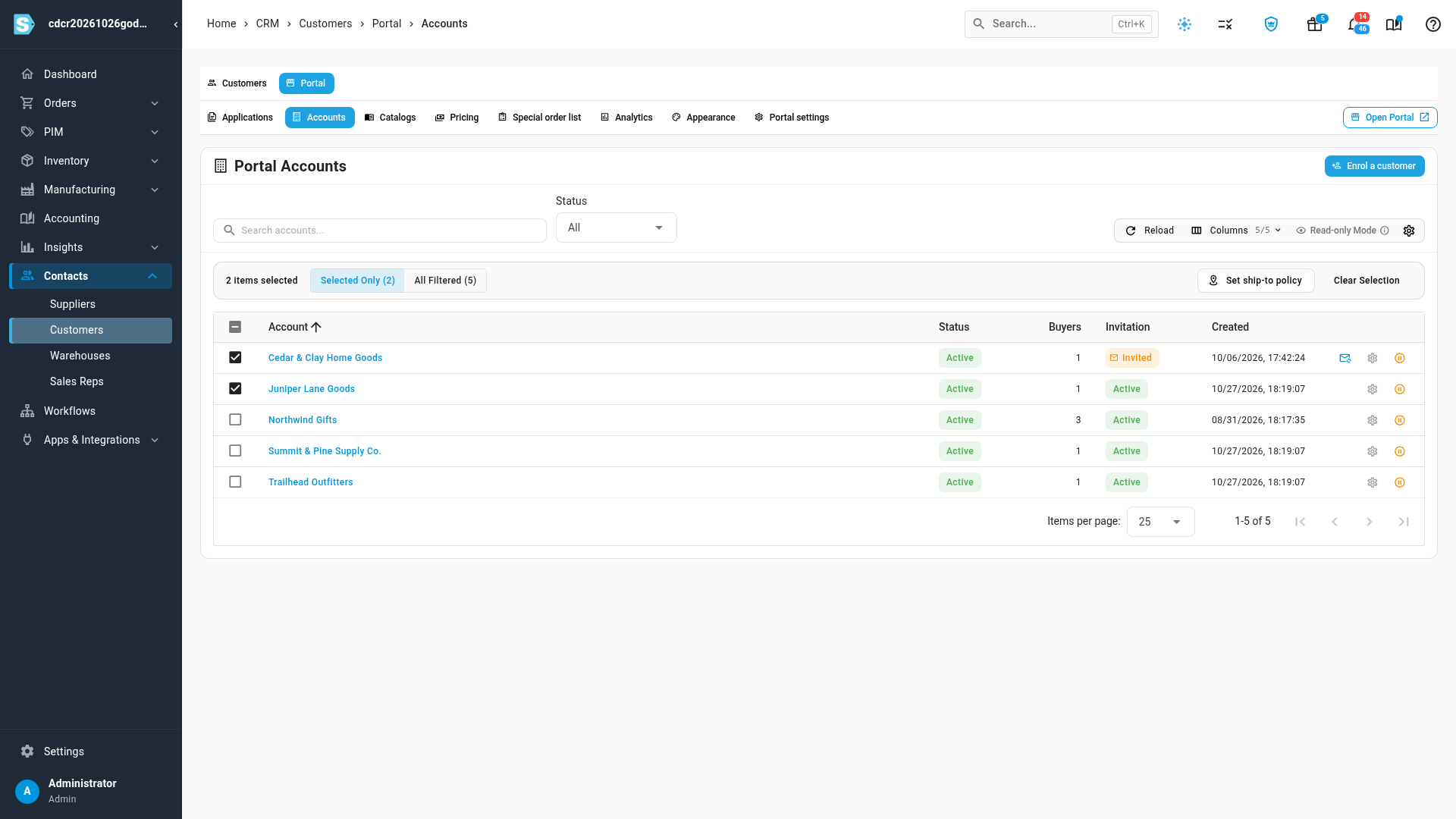Screen dimensions: 1456x819
Task: Open the Applications tab
Action: [x=240, y=118]
